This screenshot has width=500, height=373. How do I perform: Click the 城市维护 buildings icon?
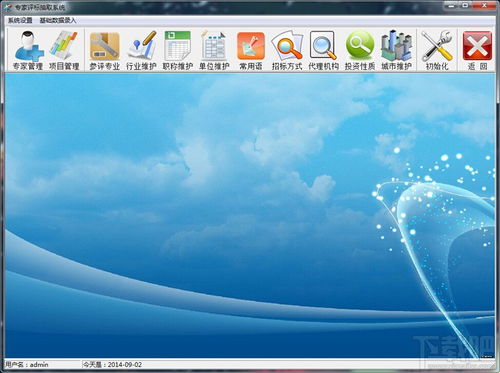(396, 50)
